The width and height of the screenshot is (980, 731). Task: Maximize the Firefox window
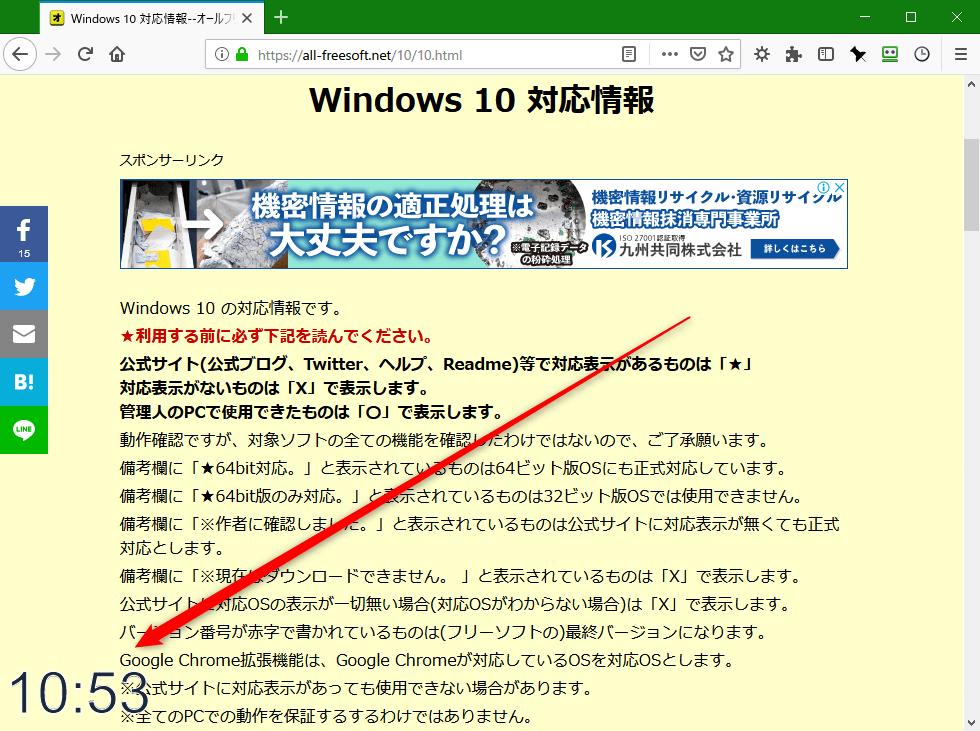coord(911,17)
